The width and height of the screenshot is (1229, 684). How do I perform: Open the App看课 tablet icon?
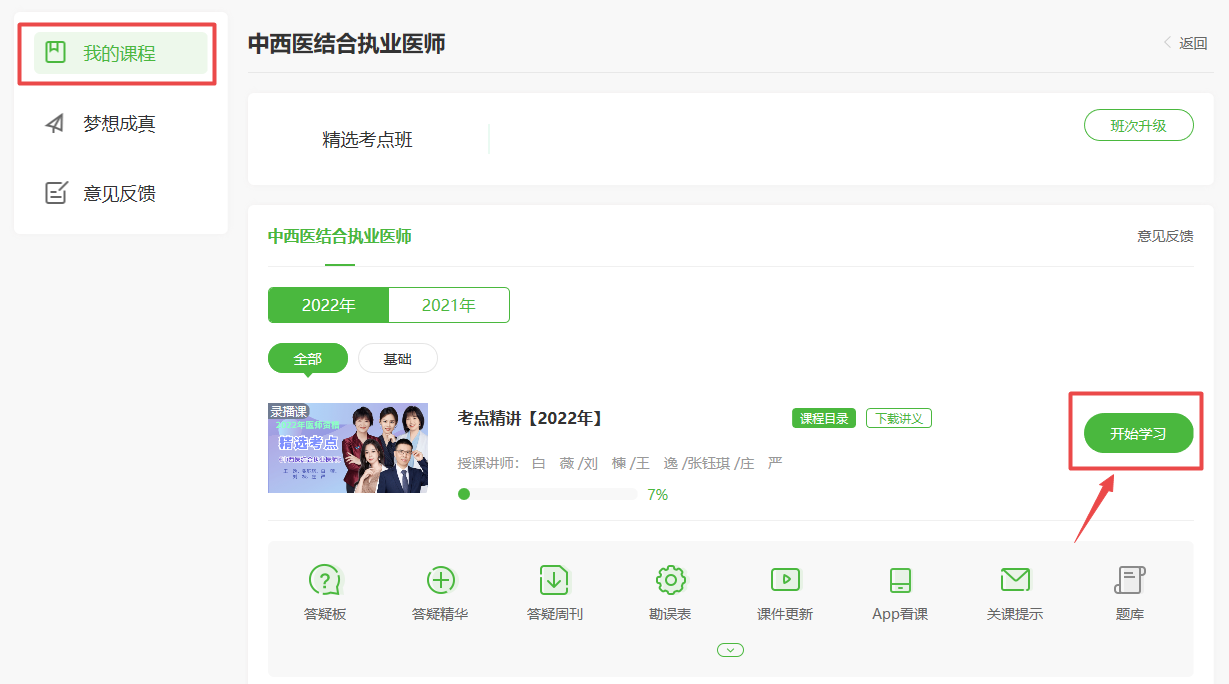pos(900,580)
